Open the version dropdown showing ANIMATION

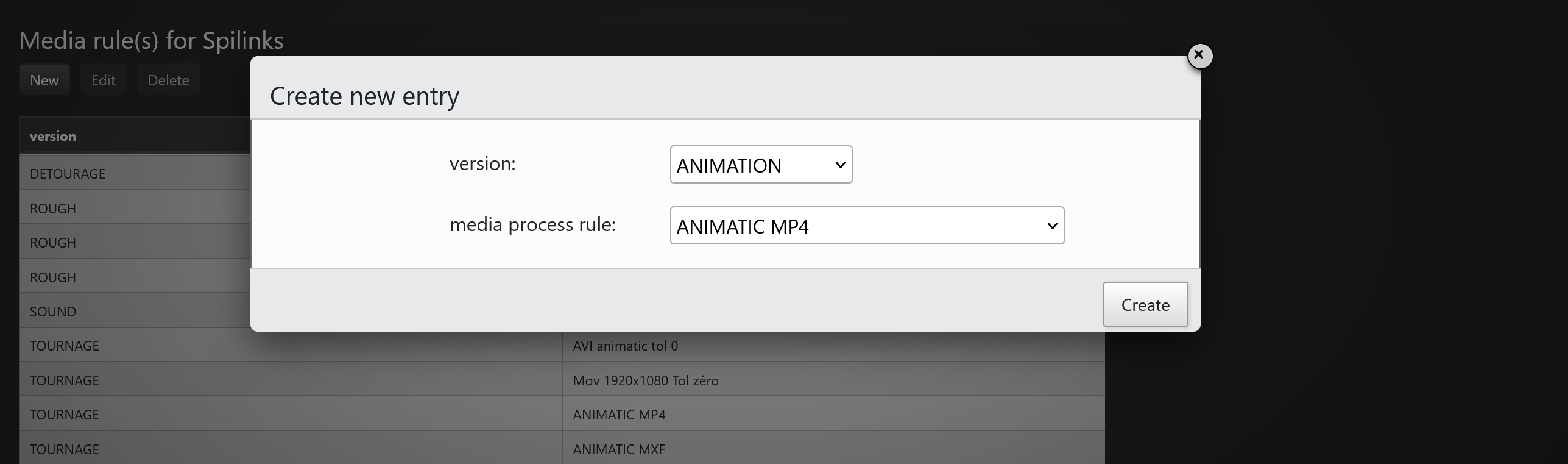pos(760,165)
